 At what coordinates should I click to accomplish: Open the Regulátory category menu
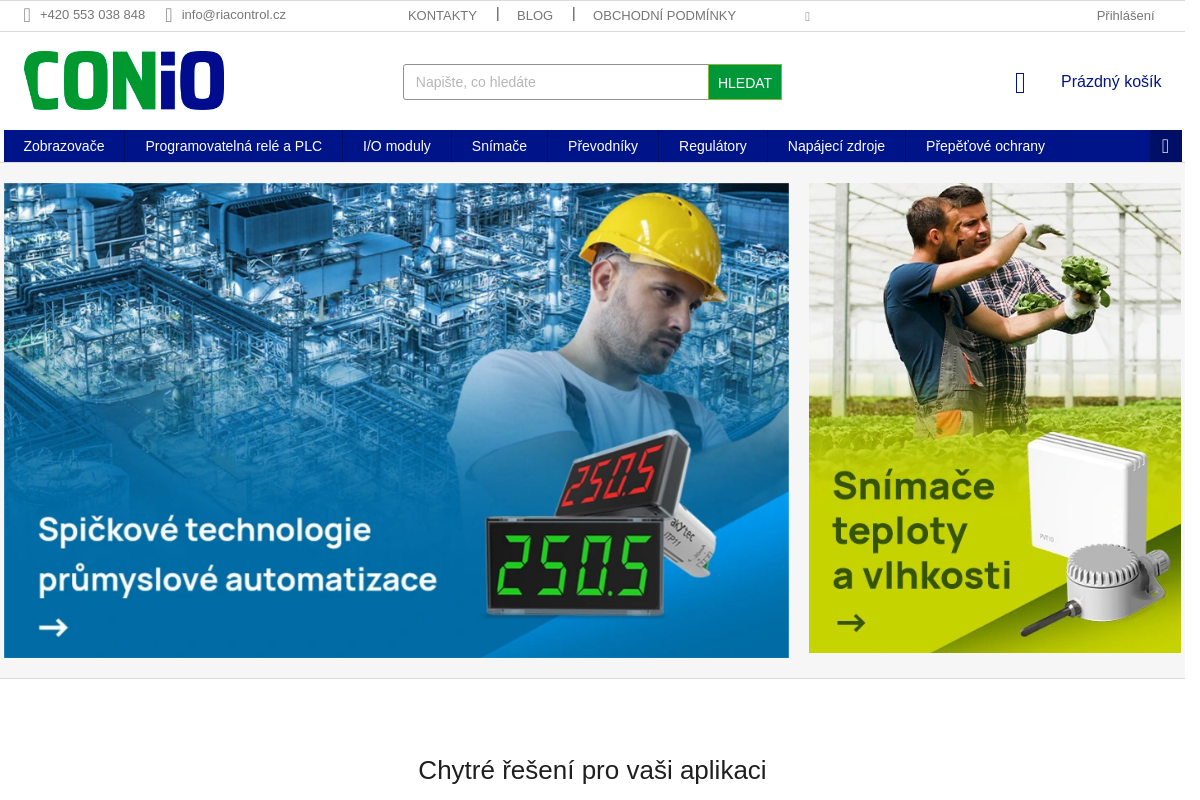point(713,146)
